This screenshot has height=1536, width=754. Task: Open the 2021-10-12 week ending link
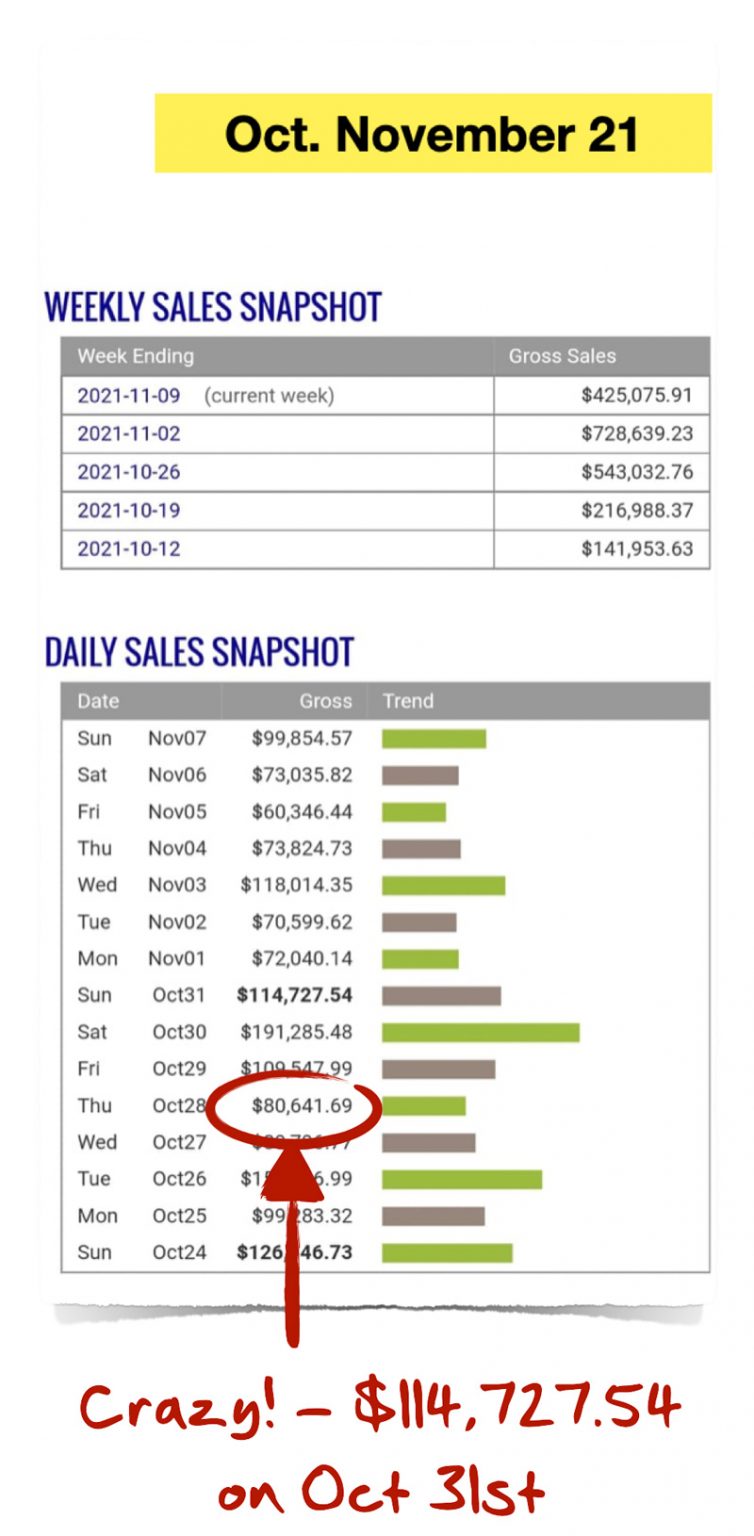[129, 549]
